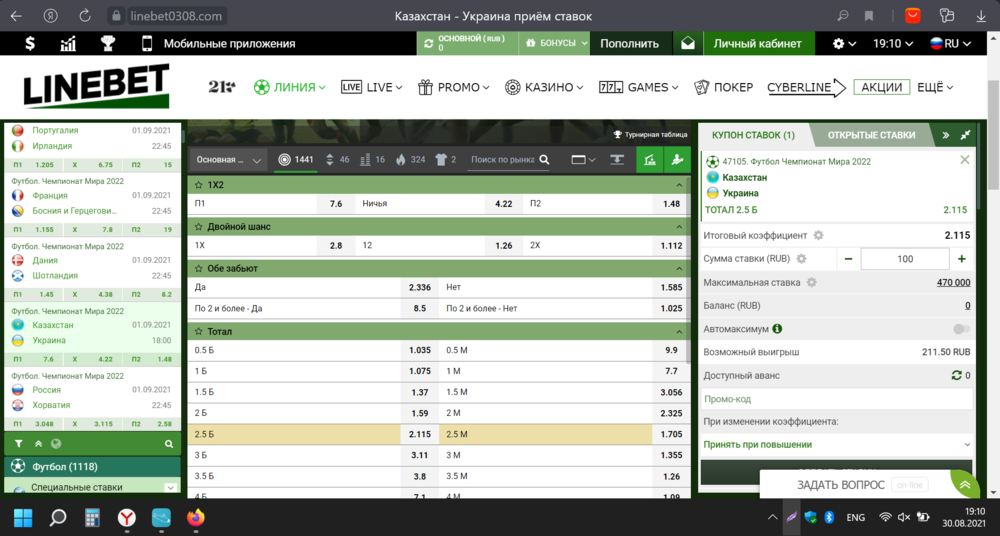The image size is (1000, 536).
Task: Favorite the Тотал market star
Action: click(199, 332)
